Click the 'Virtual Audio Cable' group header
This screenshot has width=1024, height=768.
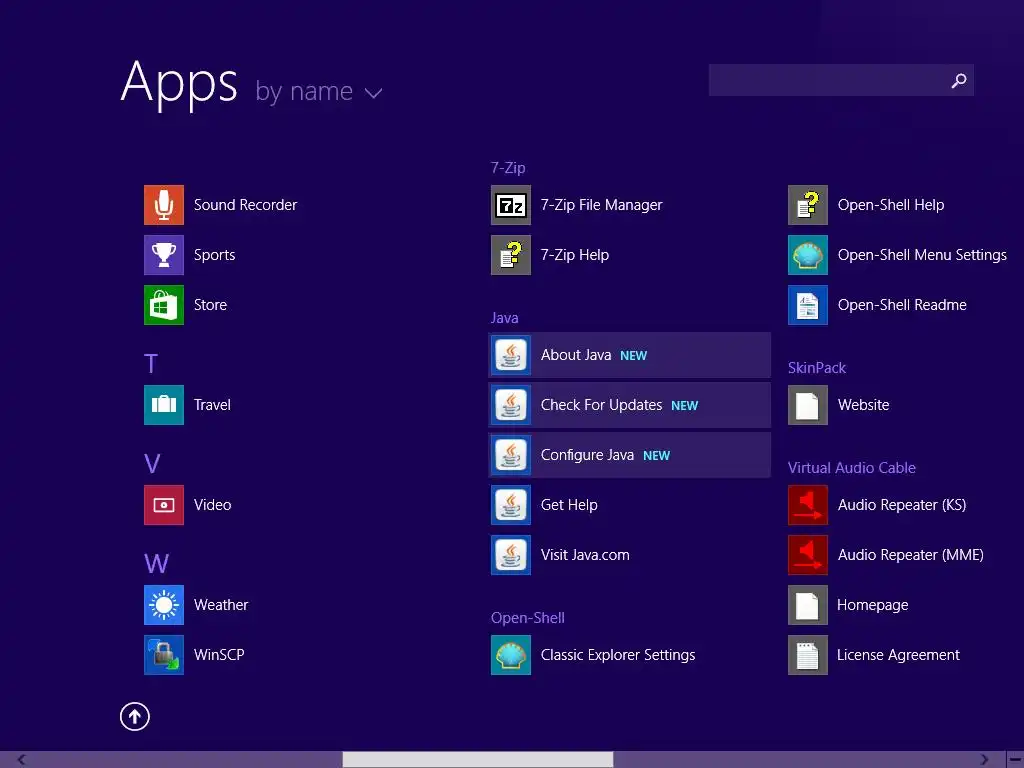tap(852, 468)
